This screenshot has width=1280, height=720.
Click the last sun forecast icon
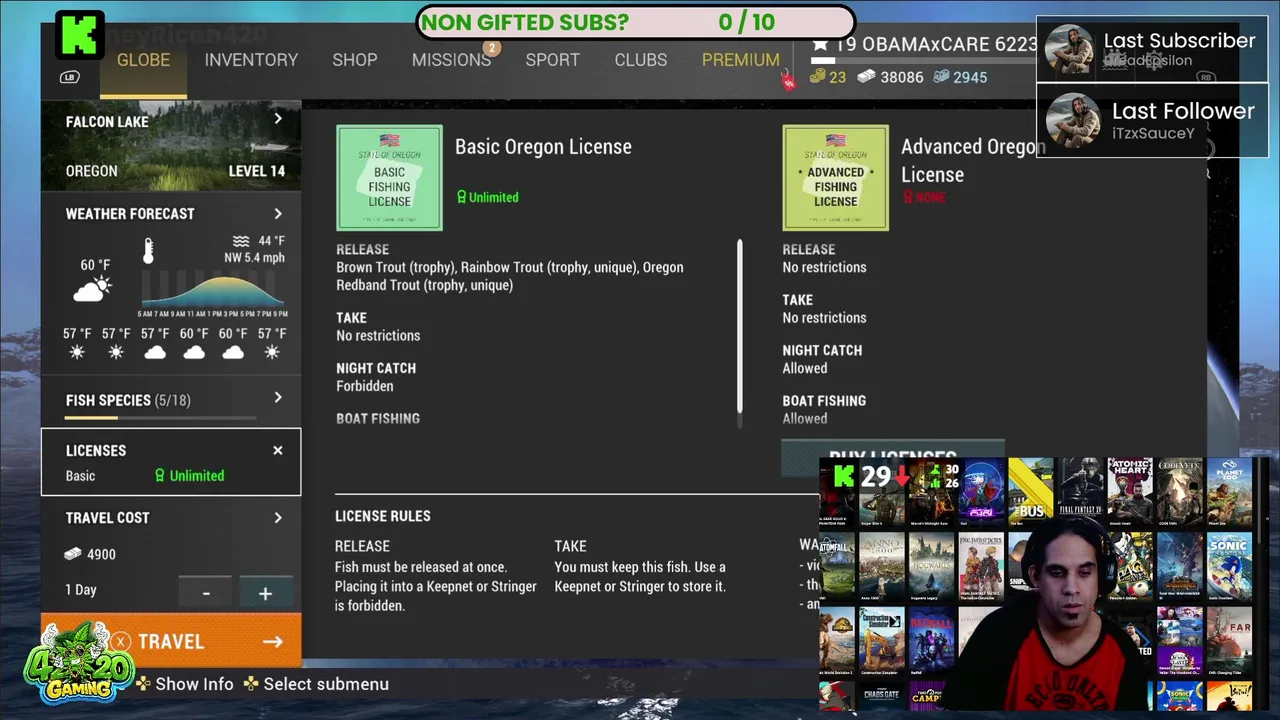coord(272,352)
